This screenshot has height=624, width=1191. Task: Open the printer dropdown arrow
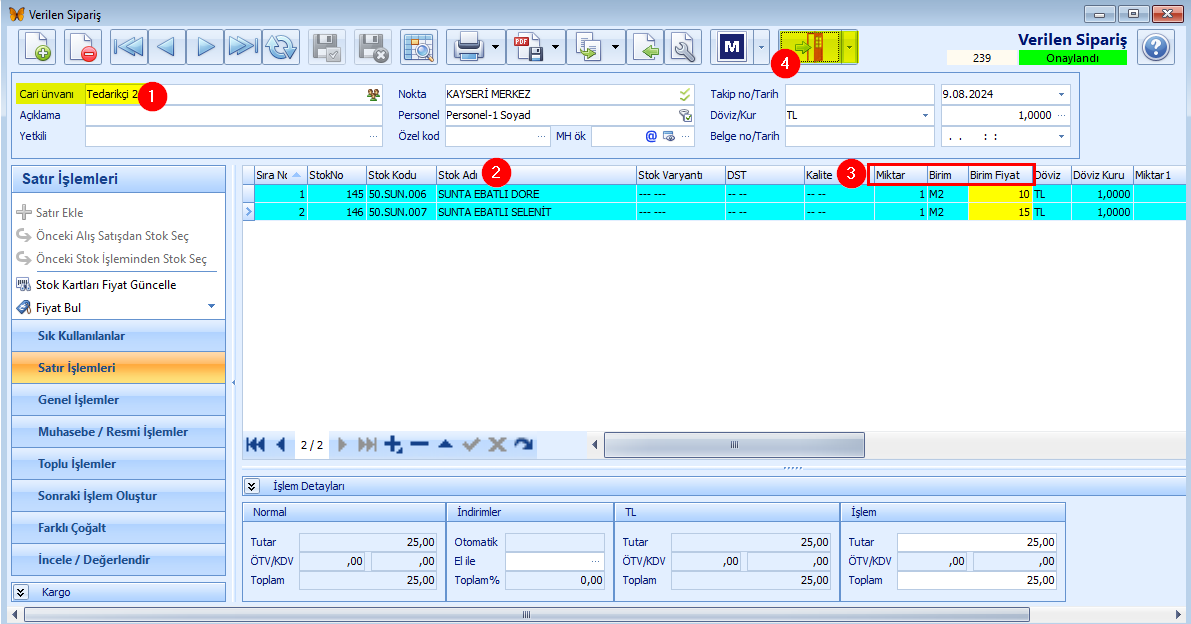tap(495, 47)
